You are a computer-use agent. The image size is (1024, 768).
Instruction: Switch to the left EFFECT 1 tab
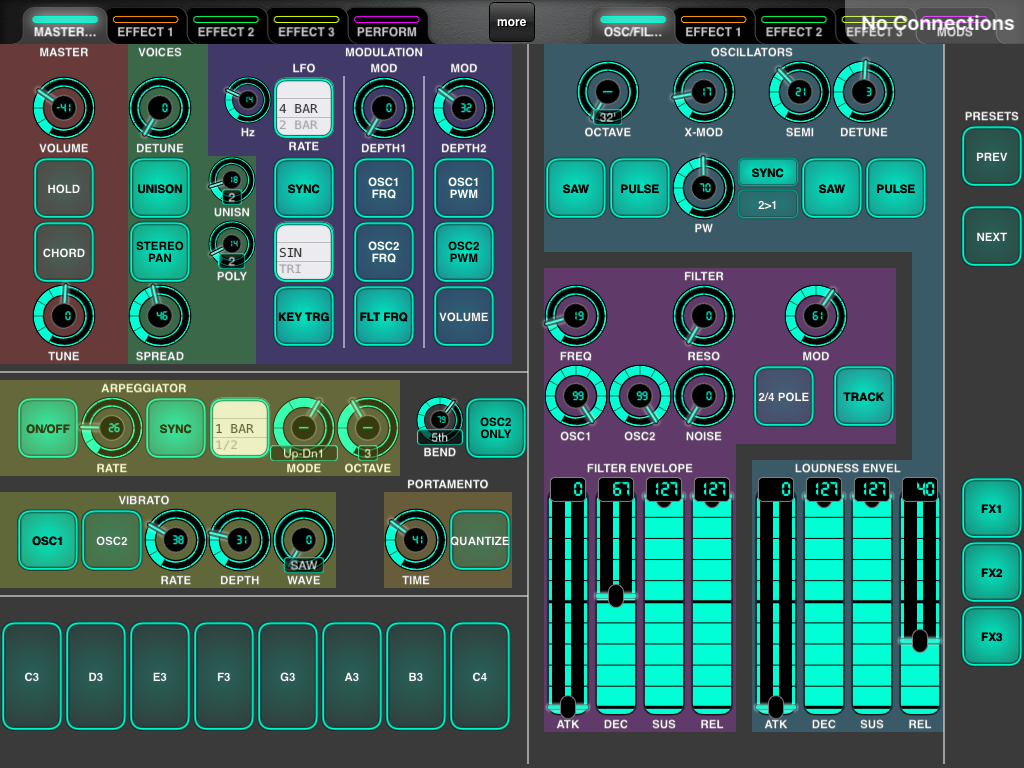point(145,26)
